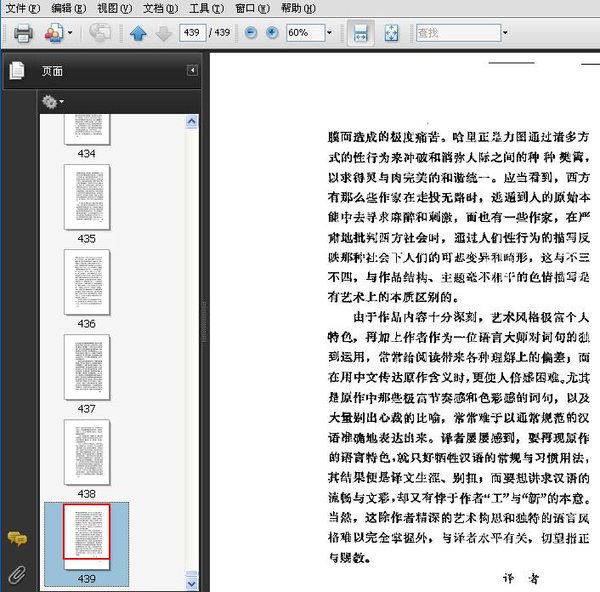Open the 文件 (File) menu
This screenshot has width=600, height=592.
(23, 8)
